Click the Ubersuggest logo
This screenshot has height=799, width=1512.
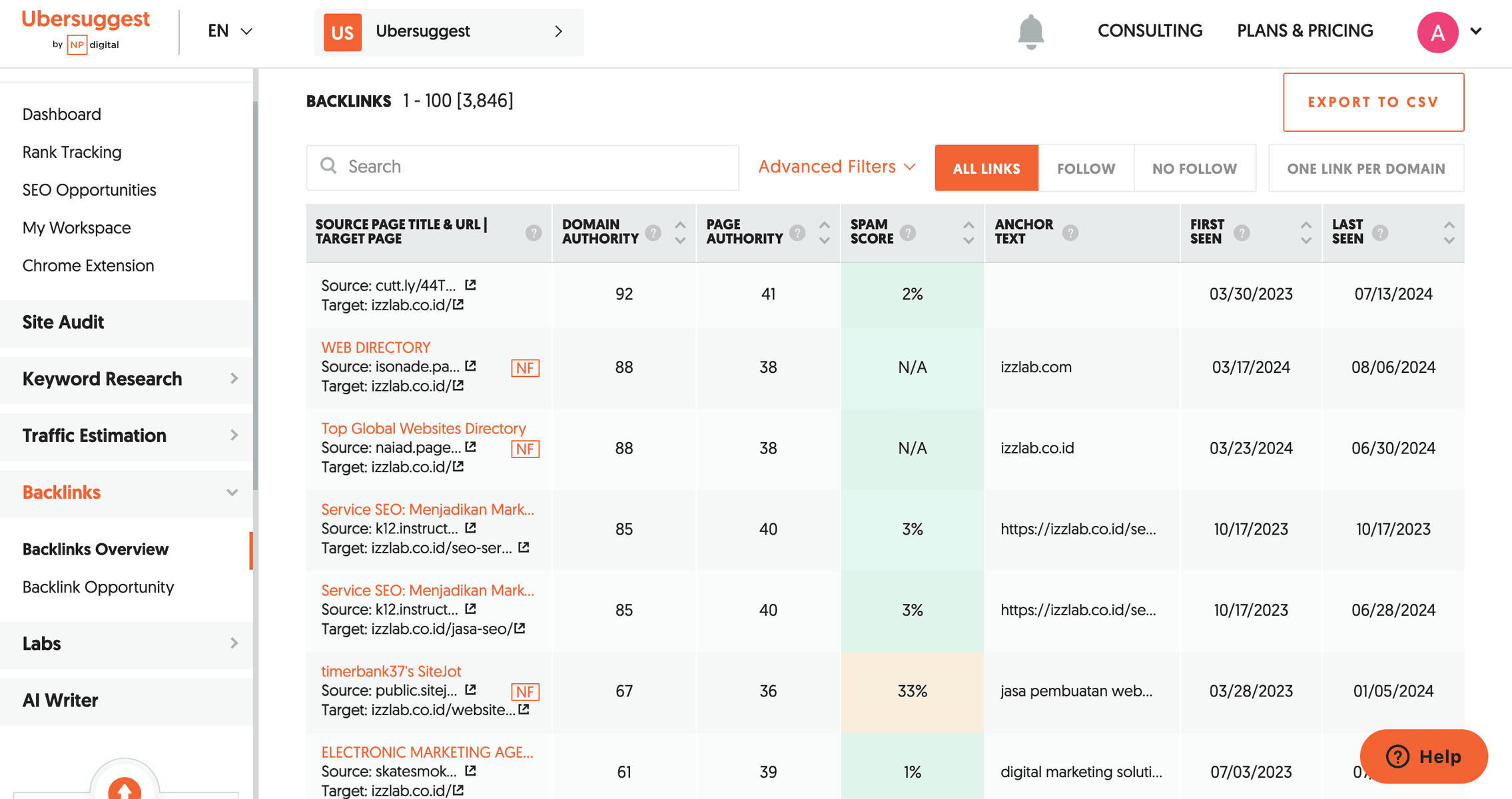point(86,30)
